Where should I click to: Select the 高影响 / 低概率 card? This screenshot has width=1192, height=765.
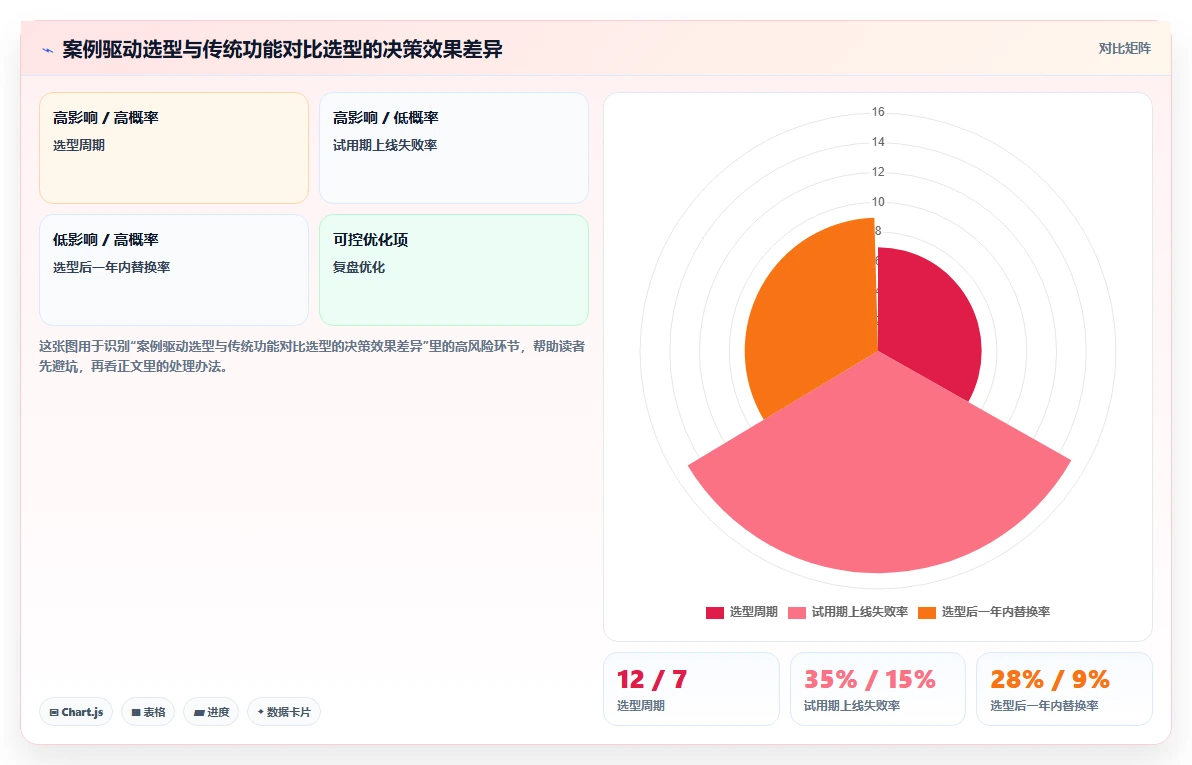(454, 148)
